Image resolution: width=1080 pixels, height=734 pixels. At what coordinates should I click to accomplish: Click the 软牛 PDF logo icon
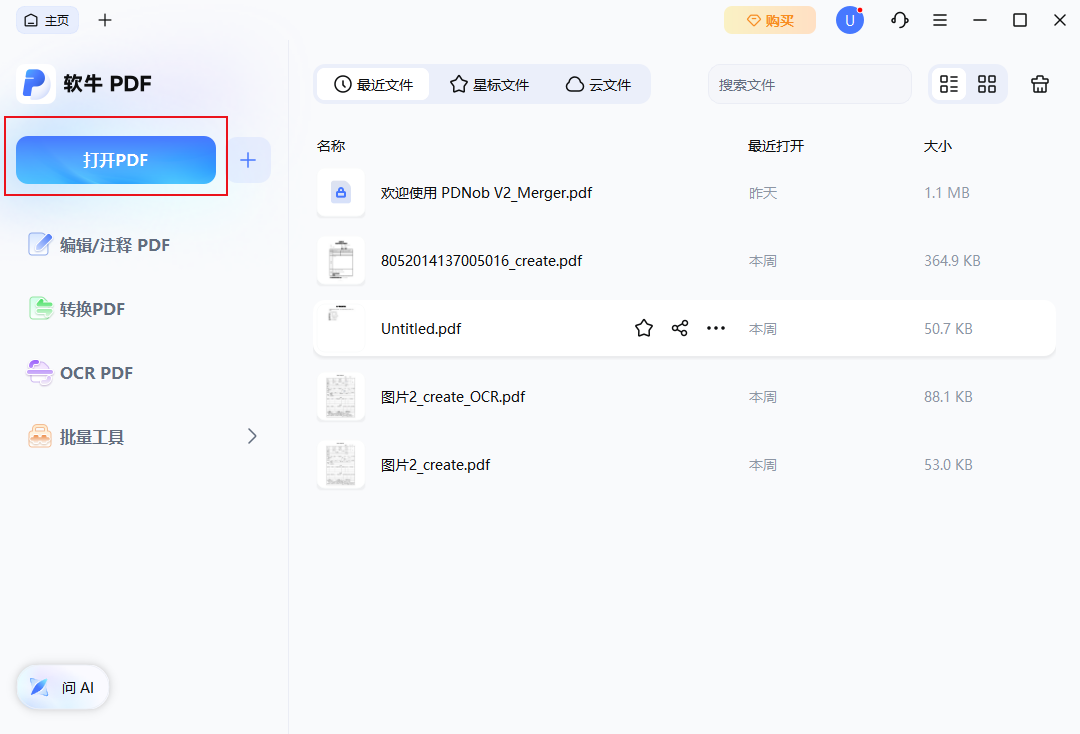pos(35,84)
